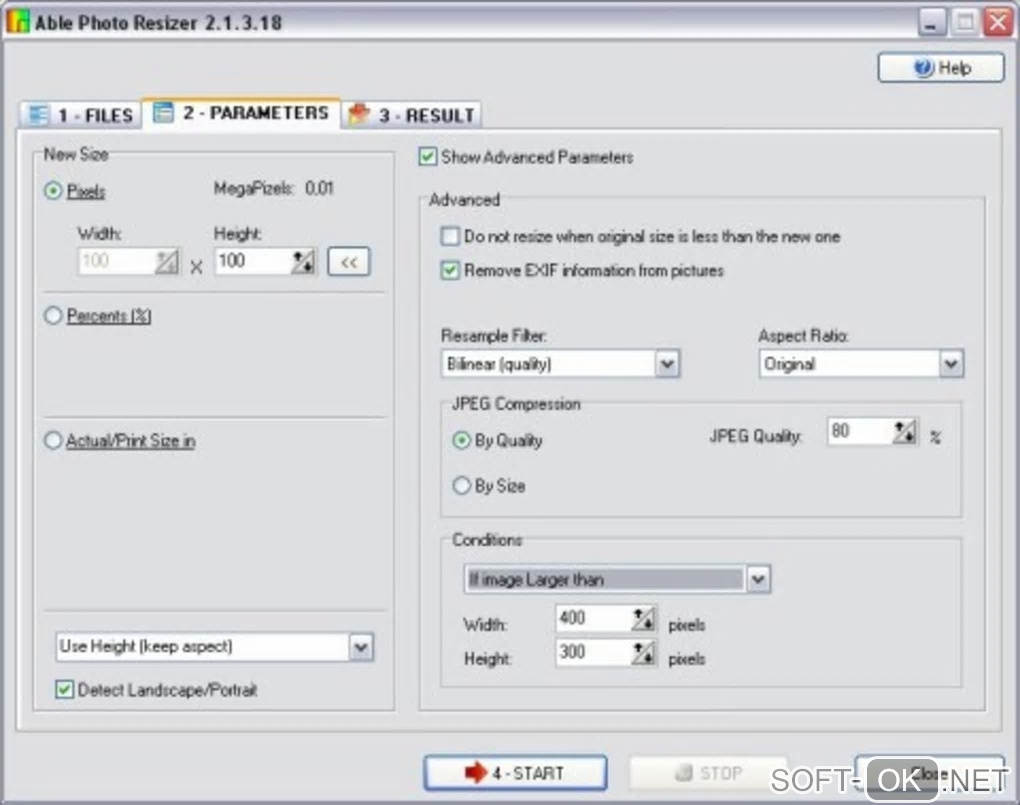Enable Do not resize when original smaller
The height and width of the screenshot is (805, 1020).
[450, 236]
